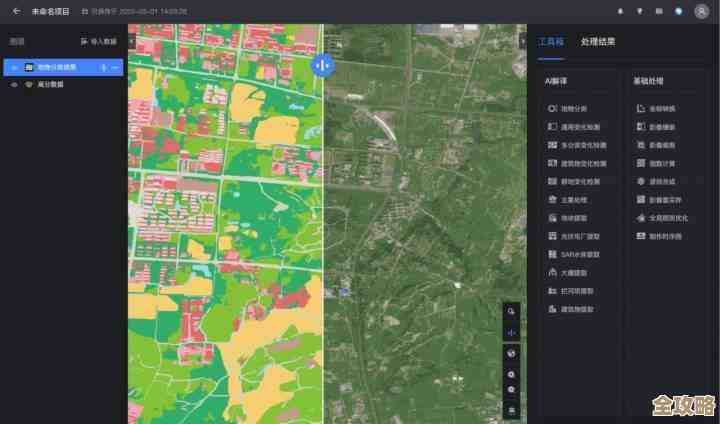Open more options for the selected layer

click(115, 67)
